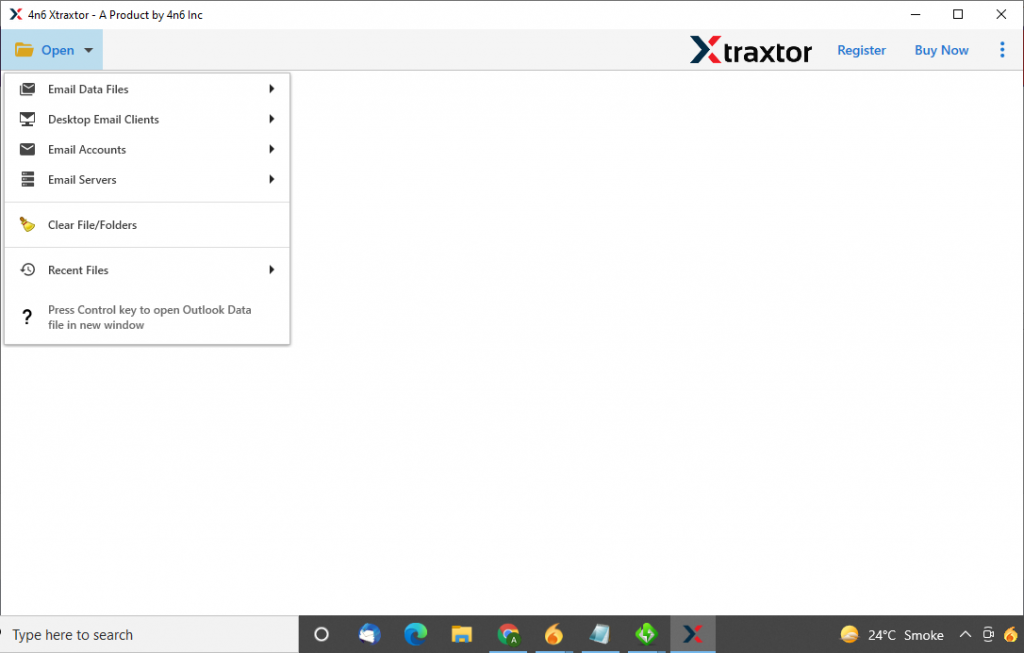The height and width of the screenshot is (653, 1024).
Task: Click the yellow folder icon on Open button
Action: pos(24,49)
